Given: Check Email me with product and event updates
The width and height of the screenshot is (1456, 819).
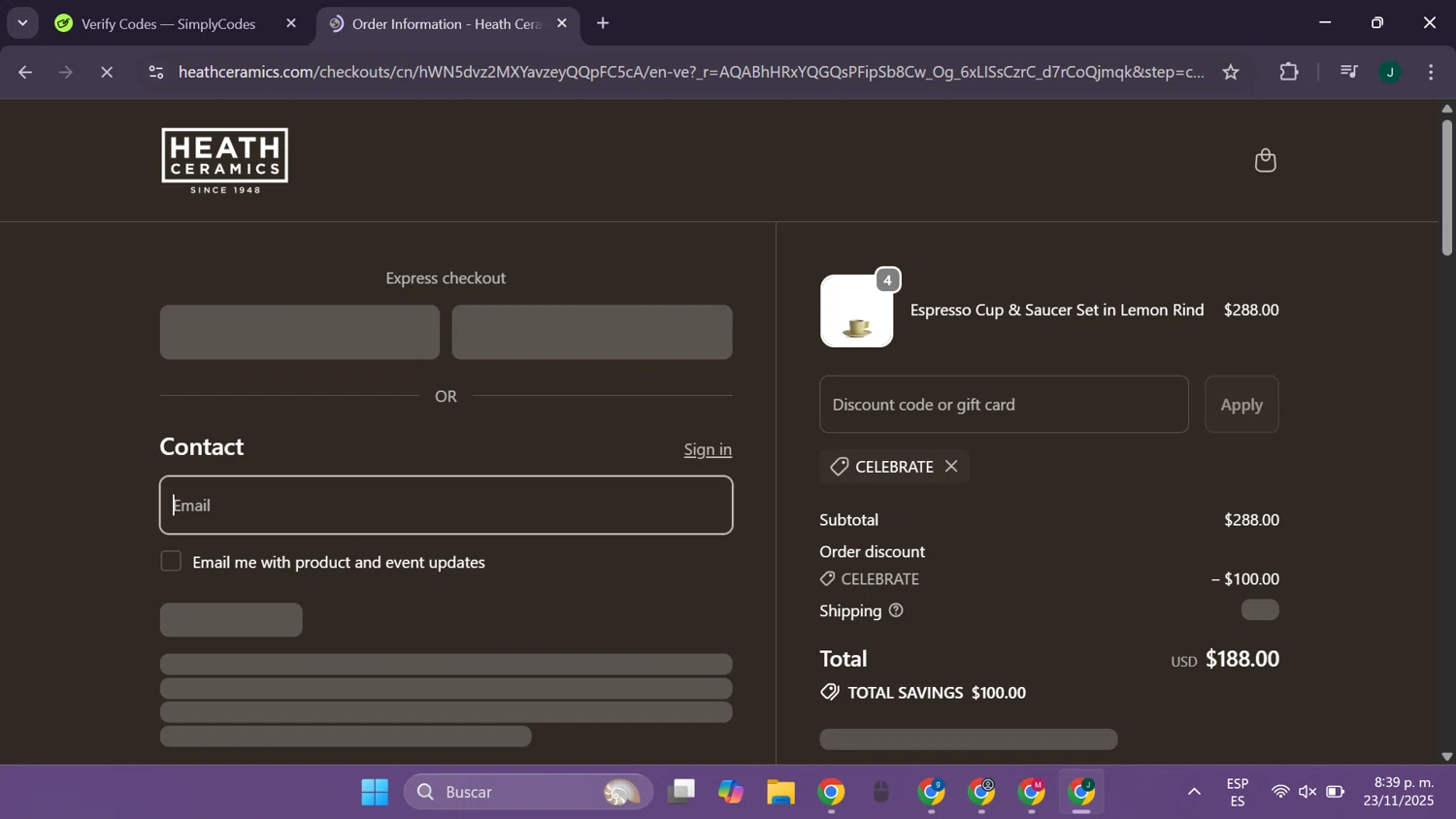Looking at the screenshot, I should click(x=171, y=562).
